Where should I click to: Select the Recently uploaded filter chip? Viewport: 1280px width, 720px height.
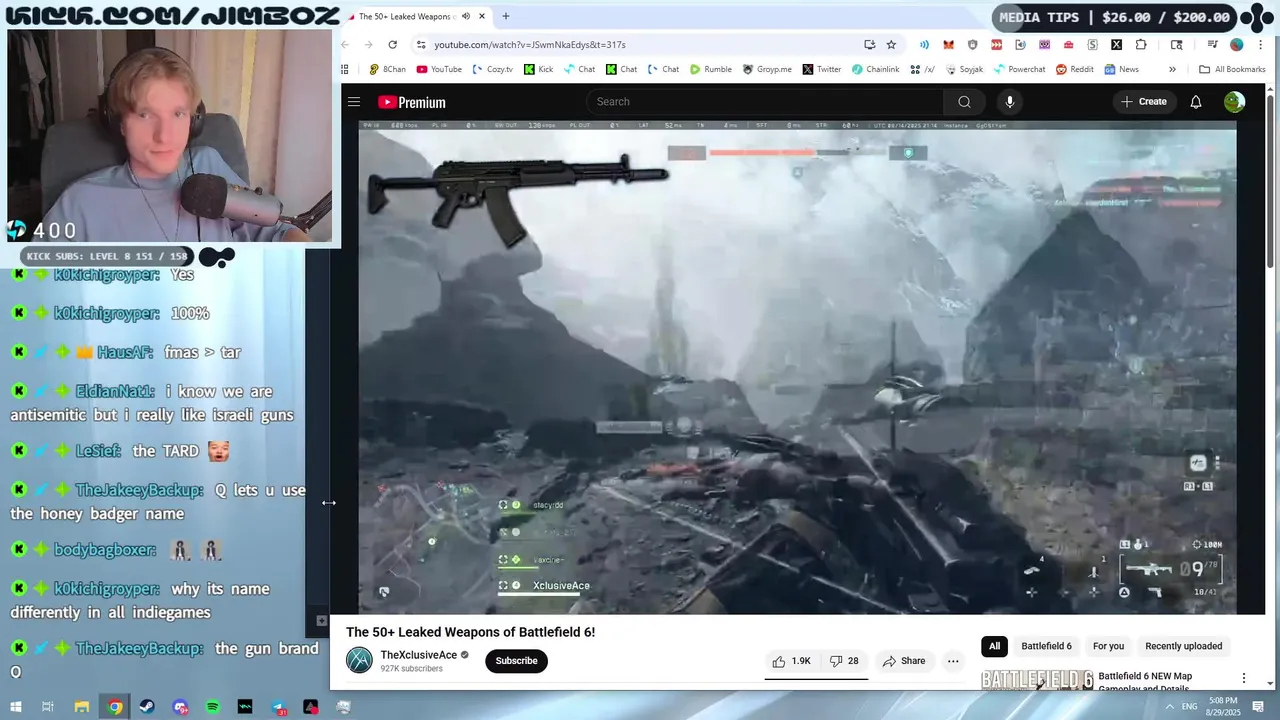click(1183, 646)
